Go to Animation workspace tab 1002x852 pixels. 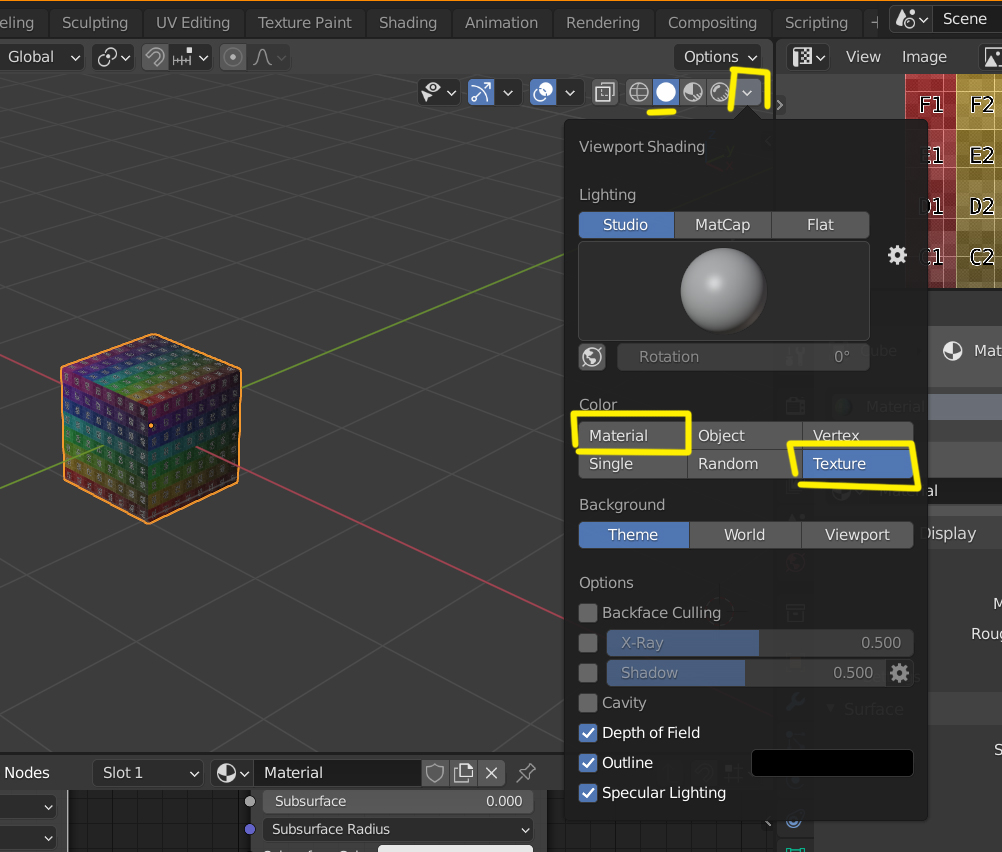[502, 23]
